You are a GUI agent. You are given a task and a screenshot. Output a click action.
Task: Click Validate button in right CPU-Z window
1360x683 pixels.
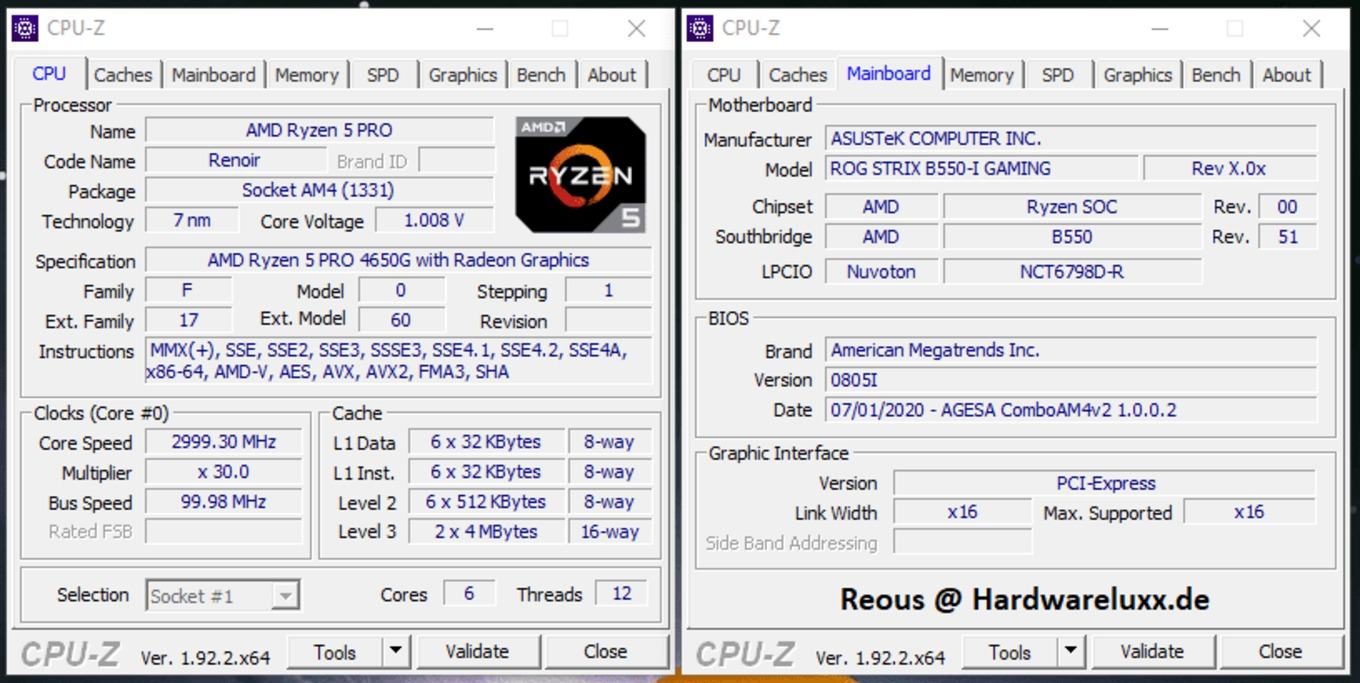1152,652
